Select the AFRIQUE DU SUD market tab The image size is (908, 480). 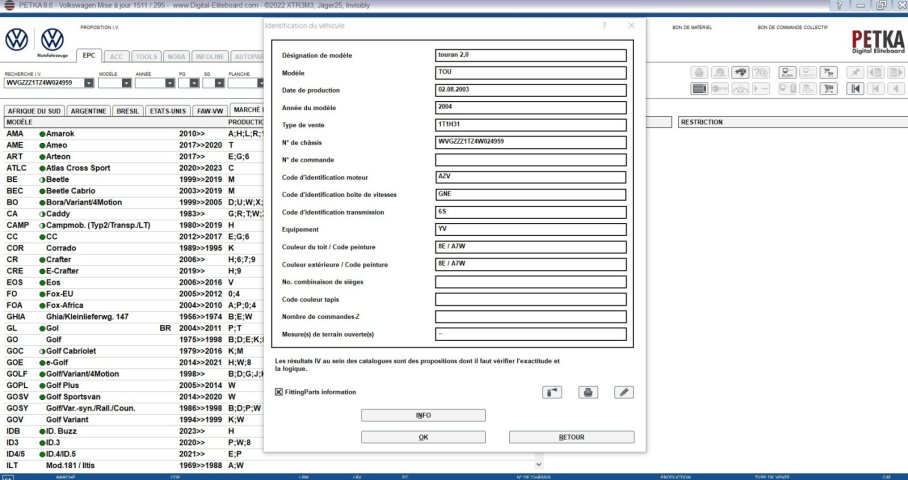tap(34, 111)
